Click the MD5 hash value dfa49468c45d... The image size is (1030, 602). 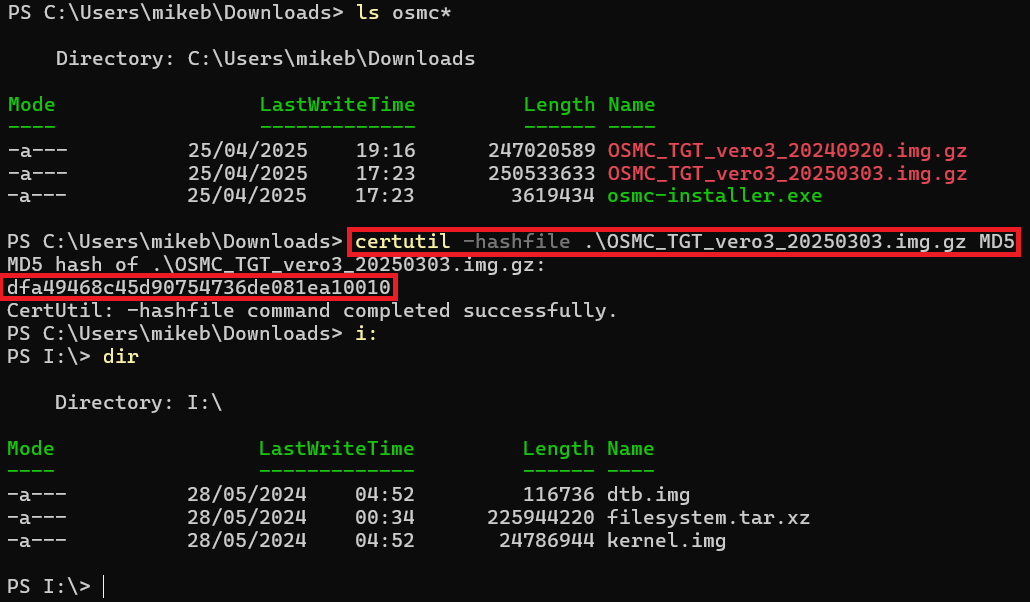click(199, 288)
